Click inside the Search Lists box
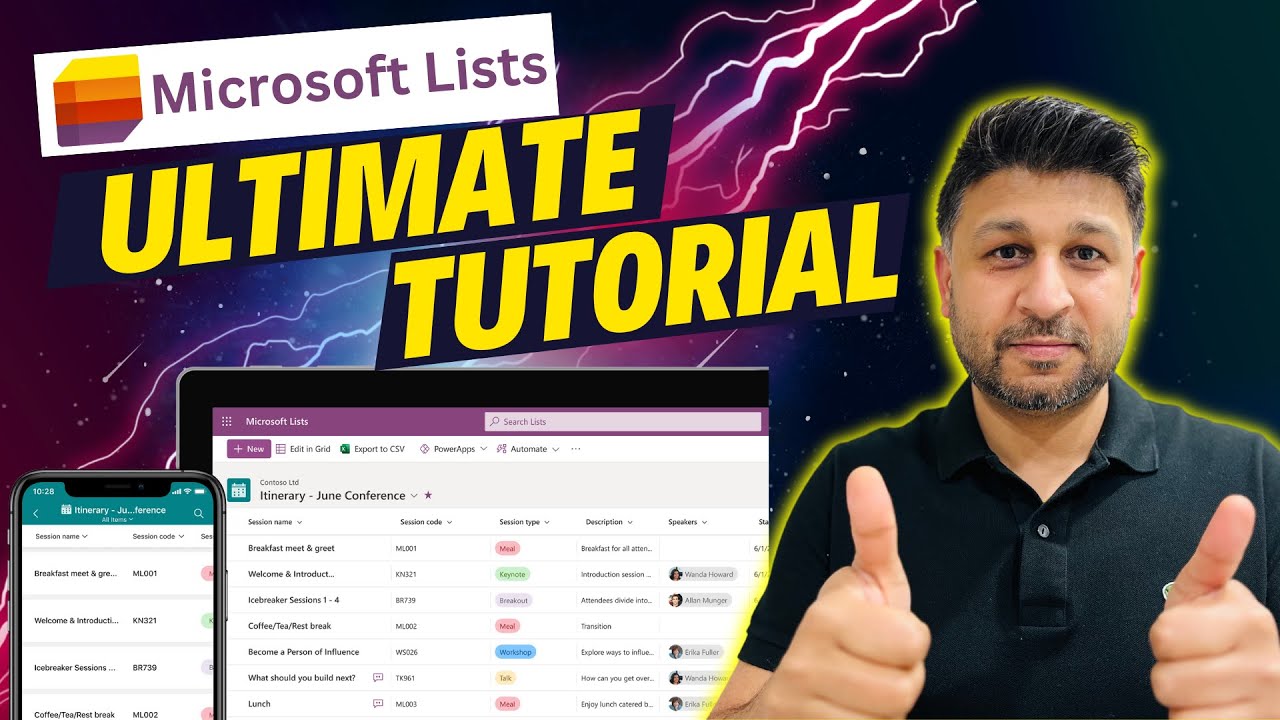This screenshot has width=1280, height=720. [x=621, y=422]
